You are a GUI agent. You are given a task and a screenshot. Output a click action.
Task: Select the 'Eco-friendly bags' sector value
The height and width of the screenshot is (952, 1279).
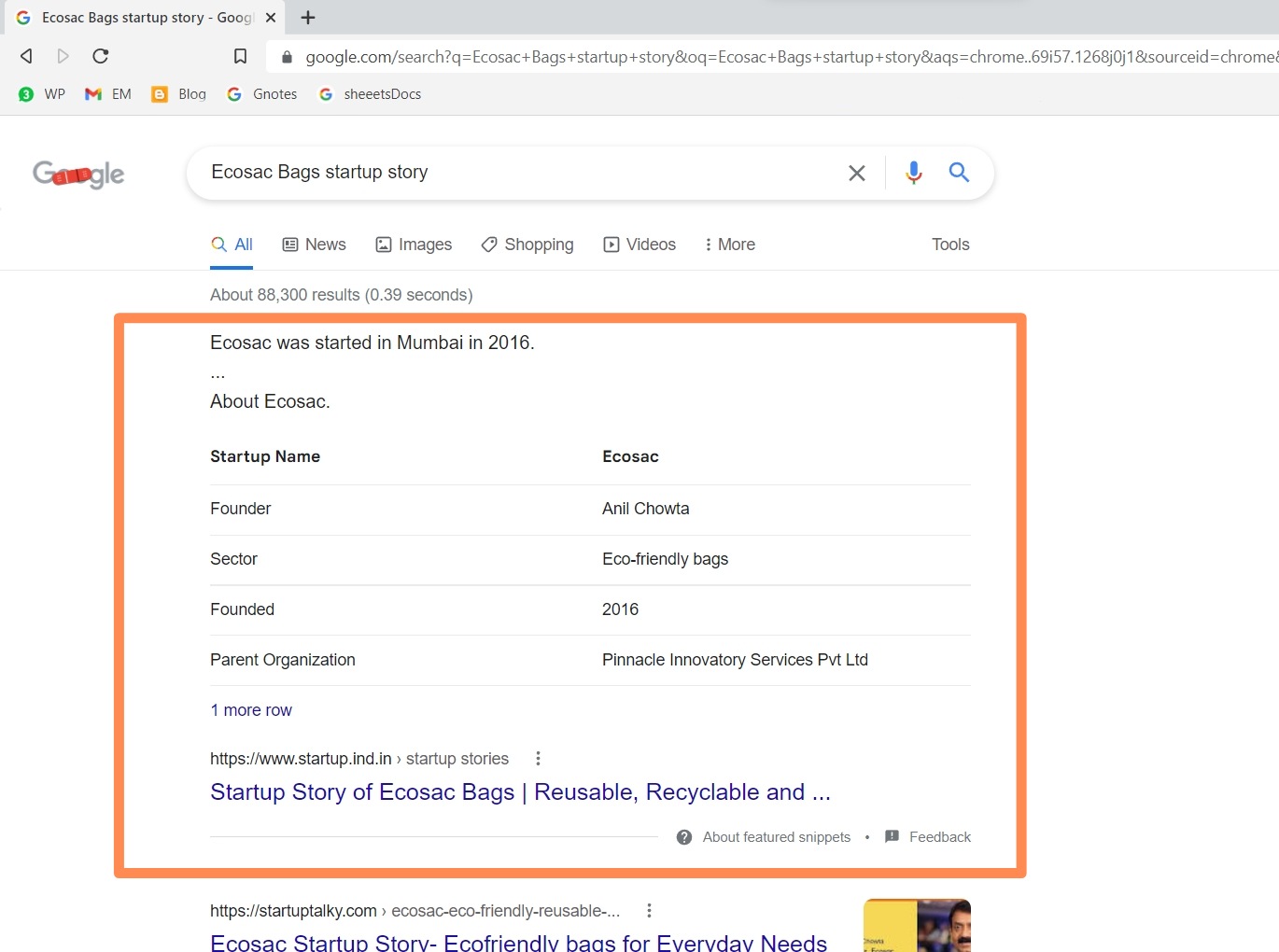pyautogui.click(x=665, y=559)
